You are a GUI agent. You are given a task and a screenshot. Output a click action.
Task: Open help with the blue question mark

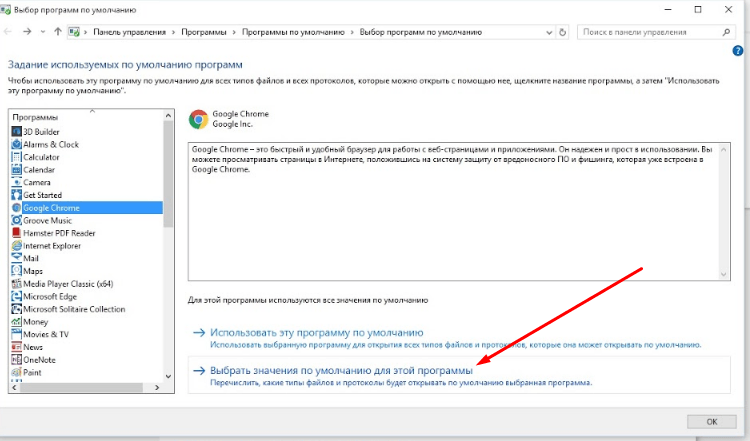[738, 51]
